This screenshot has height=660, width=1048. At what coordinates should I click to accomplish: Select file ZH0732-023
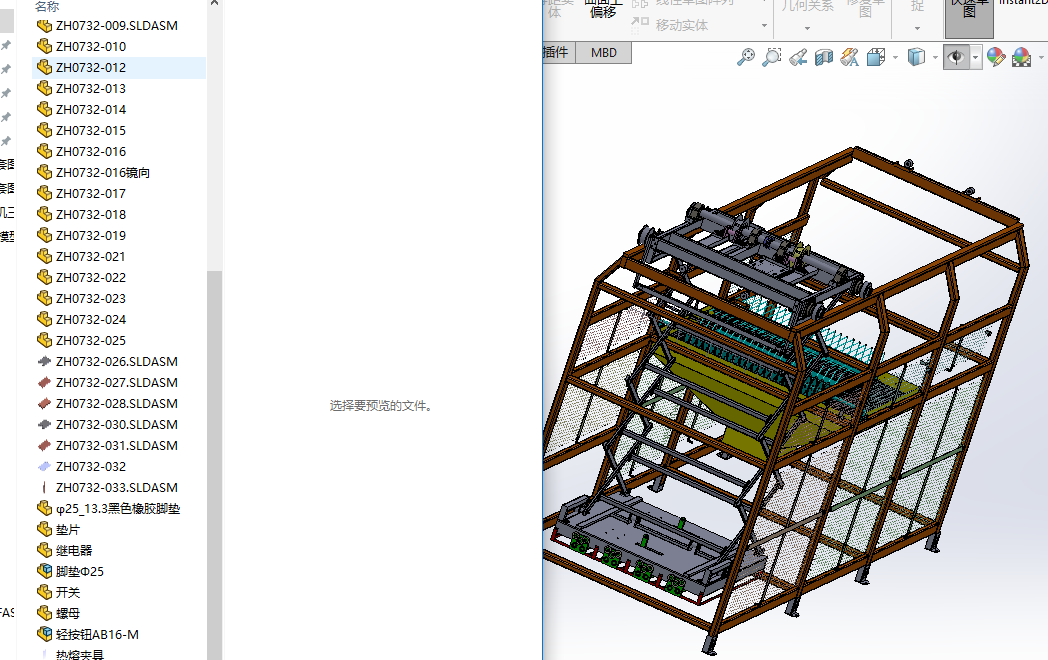click(91, 298)
